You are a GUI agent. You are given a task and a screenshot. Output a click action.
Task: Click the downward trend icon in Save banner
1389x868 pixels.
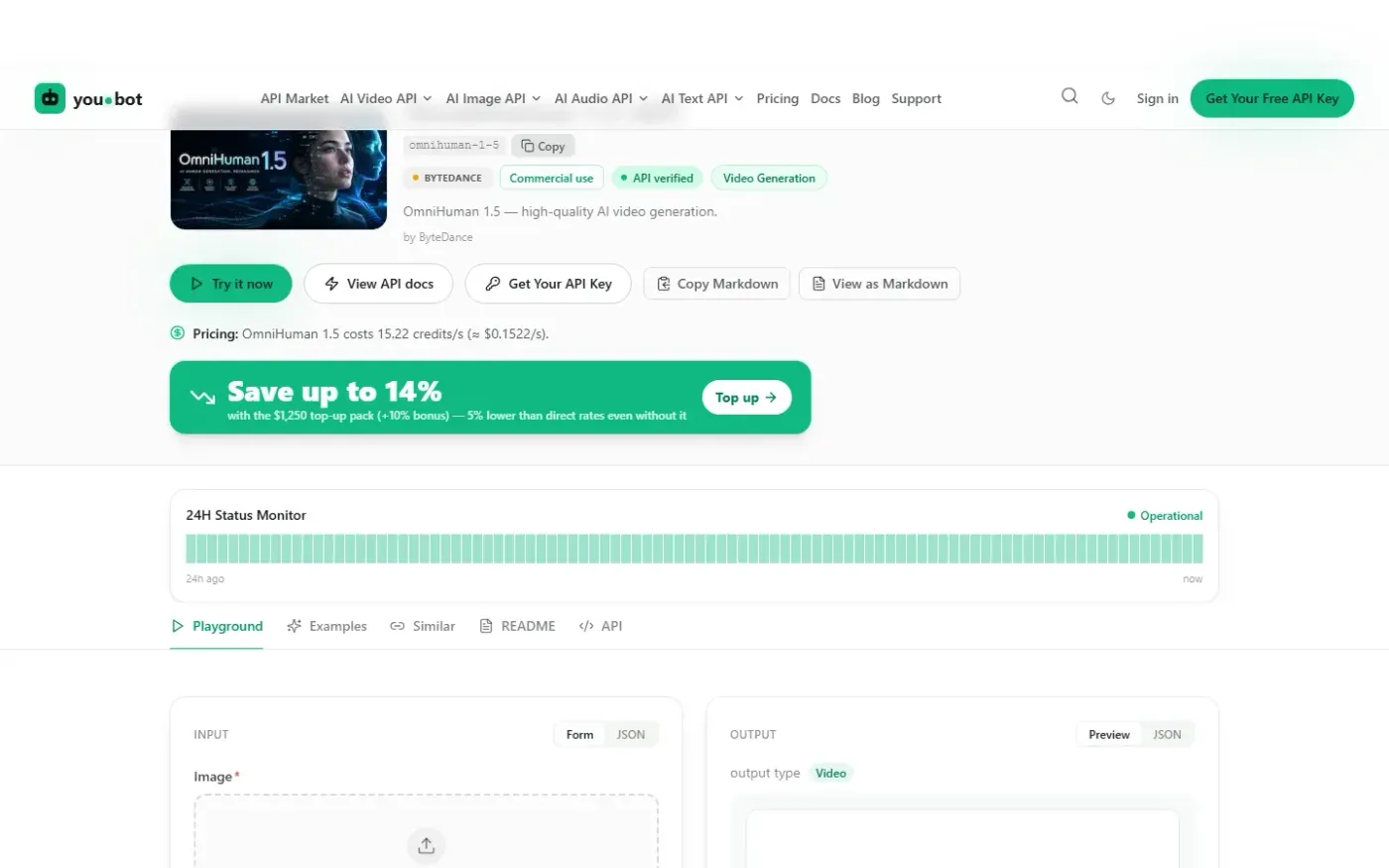(202, 397)
